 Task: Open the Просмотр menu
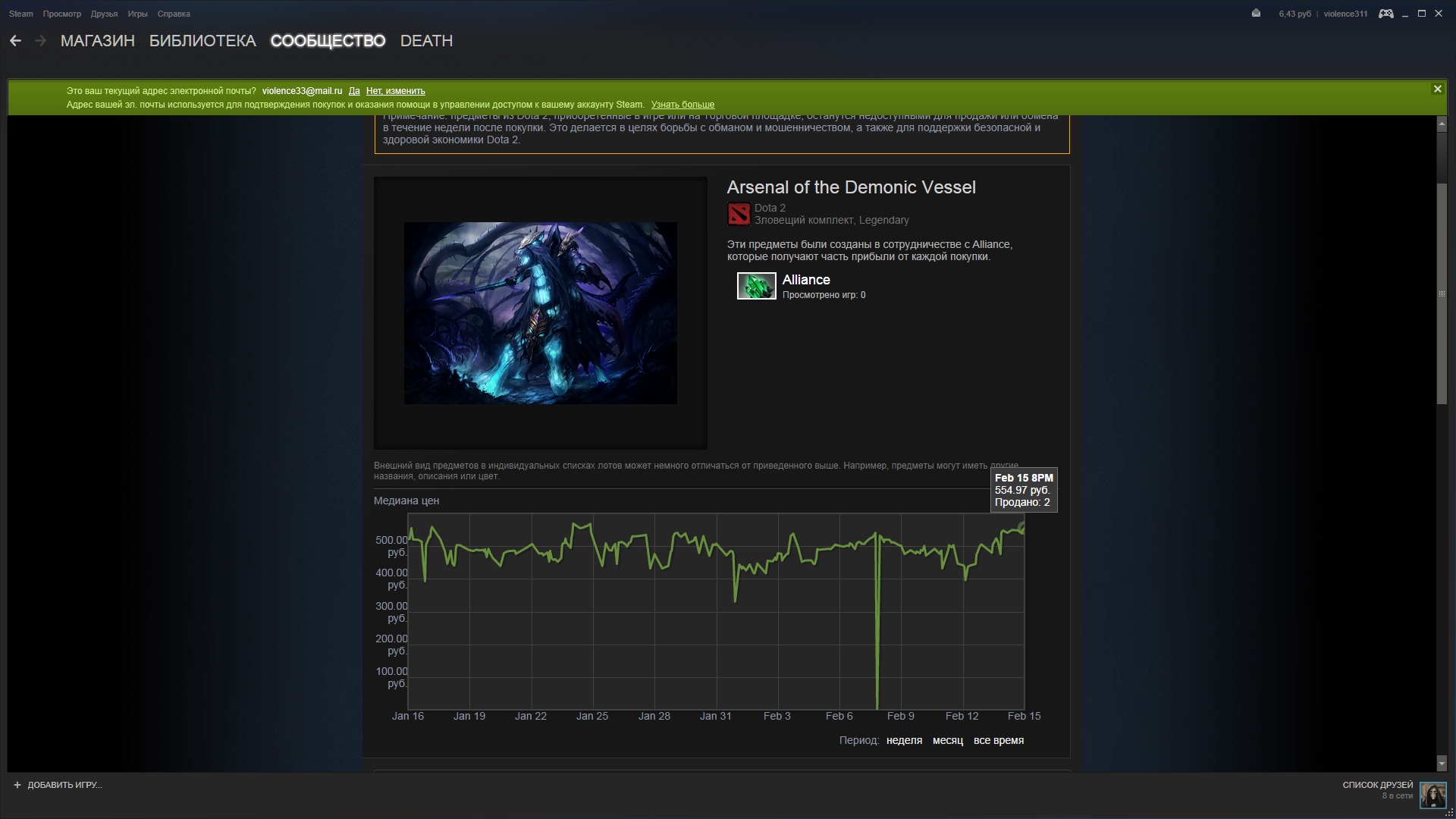[62, 14]
